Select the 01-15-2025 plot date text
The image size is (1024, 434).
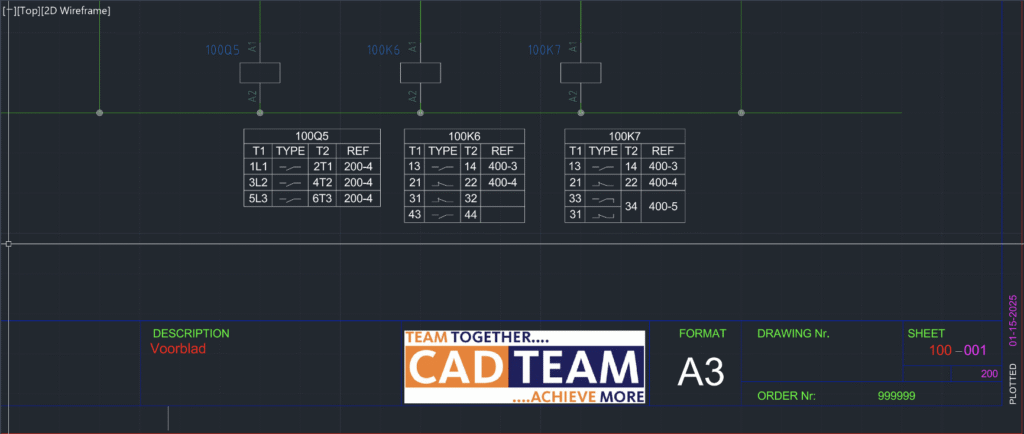pyautogui.click(x=1013, y=320)
